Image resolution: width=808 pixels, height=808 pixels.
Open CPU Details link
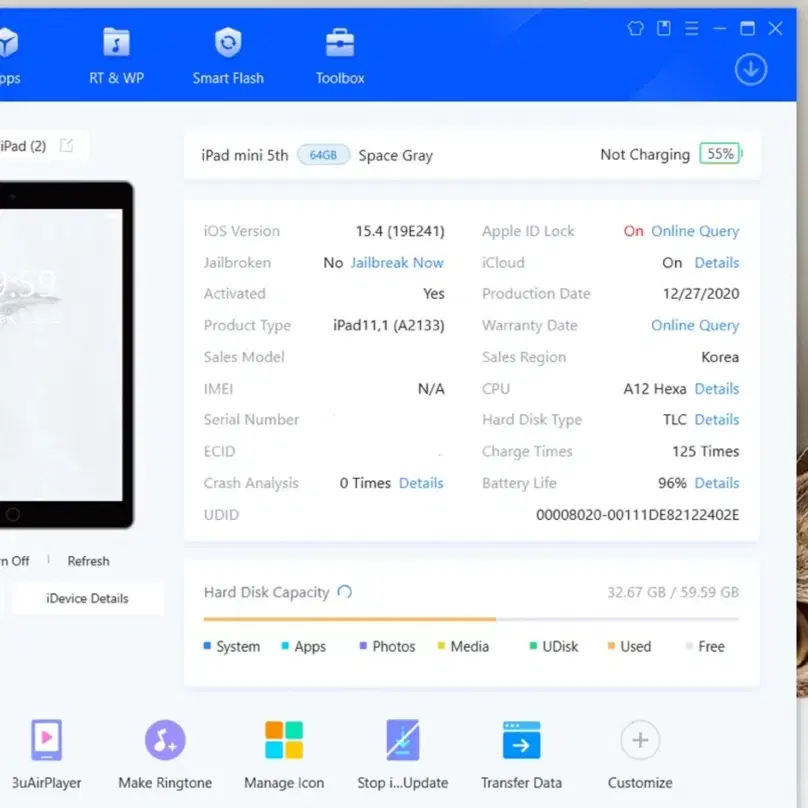click(x=717, y=389)
